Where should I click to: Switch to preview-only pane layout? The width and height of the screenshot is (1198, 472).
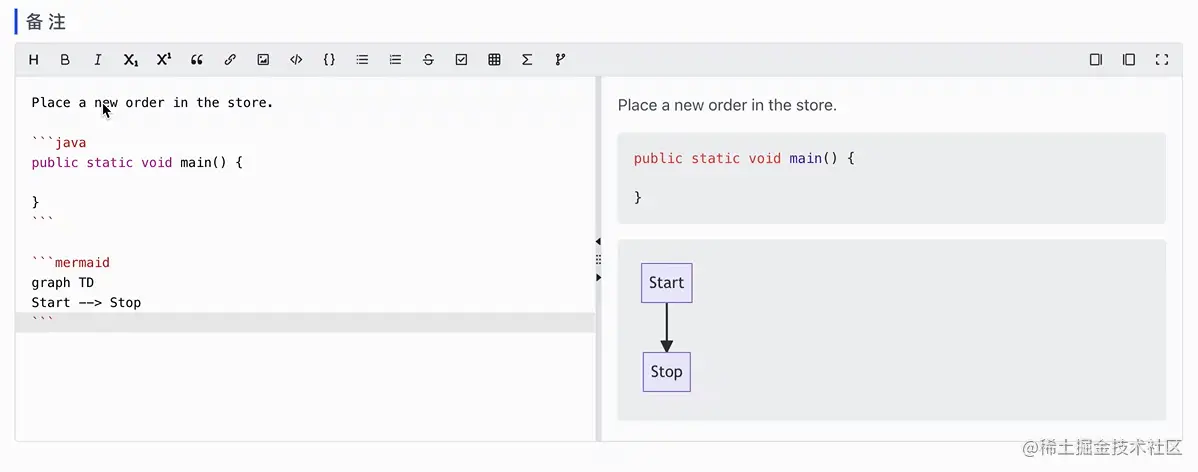click(1096, 60)
